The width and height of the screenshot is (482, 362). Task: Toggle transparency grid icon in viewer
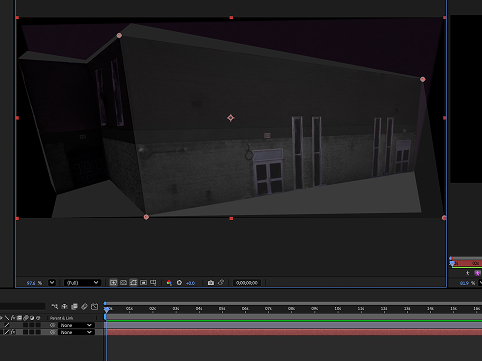(x=123, y=283)
